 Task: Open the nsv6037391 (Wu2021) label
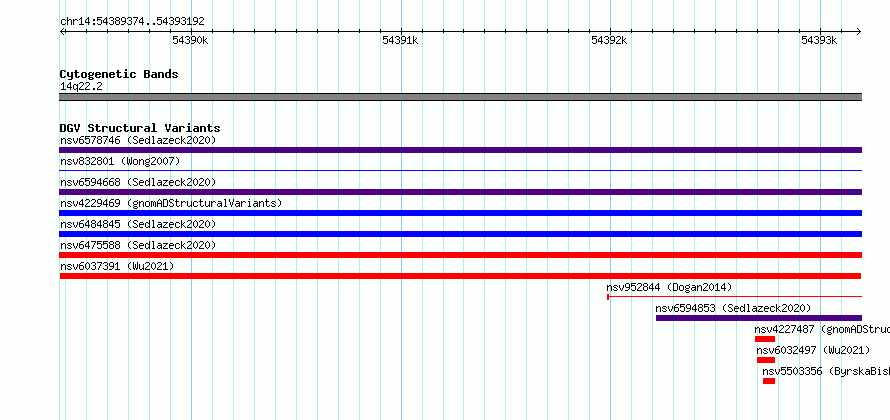click(117, 266)
